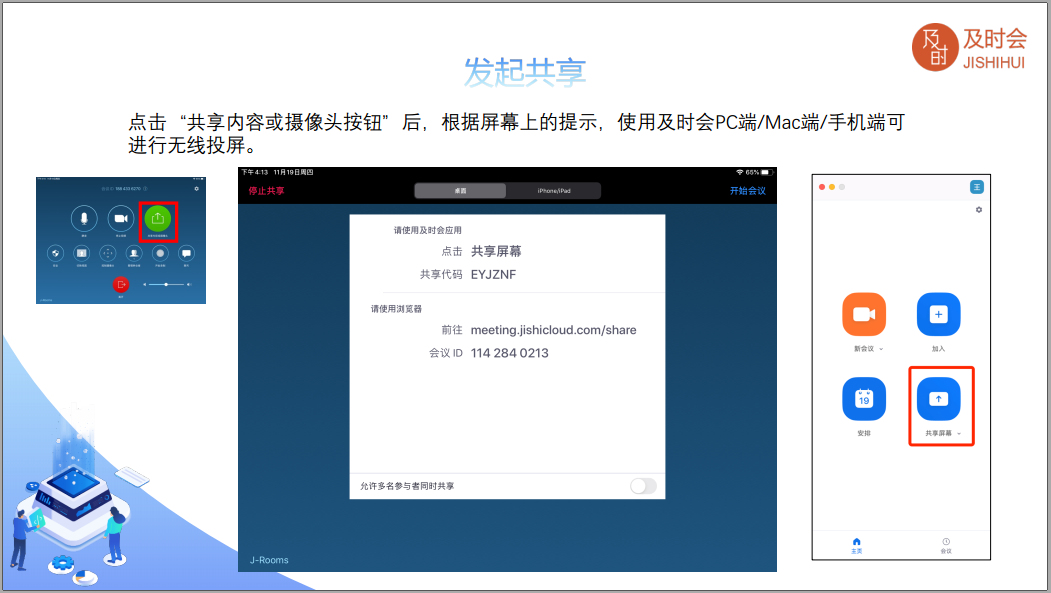Switch to the 主页 home tab
This screenshot has height=593, width=1051.
(857, 545)
